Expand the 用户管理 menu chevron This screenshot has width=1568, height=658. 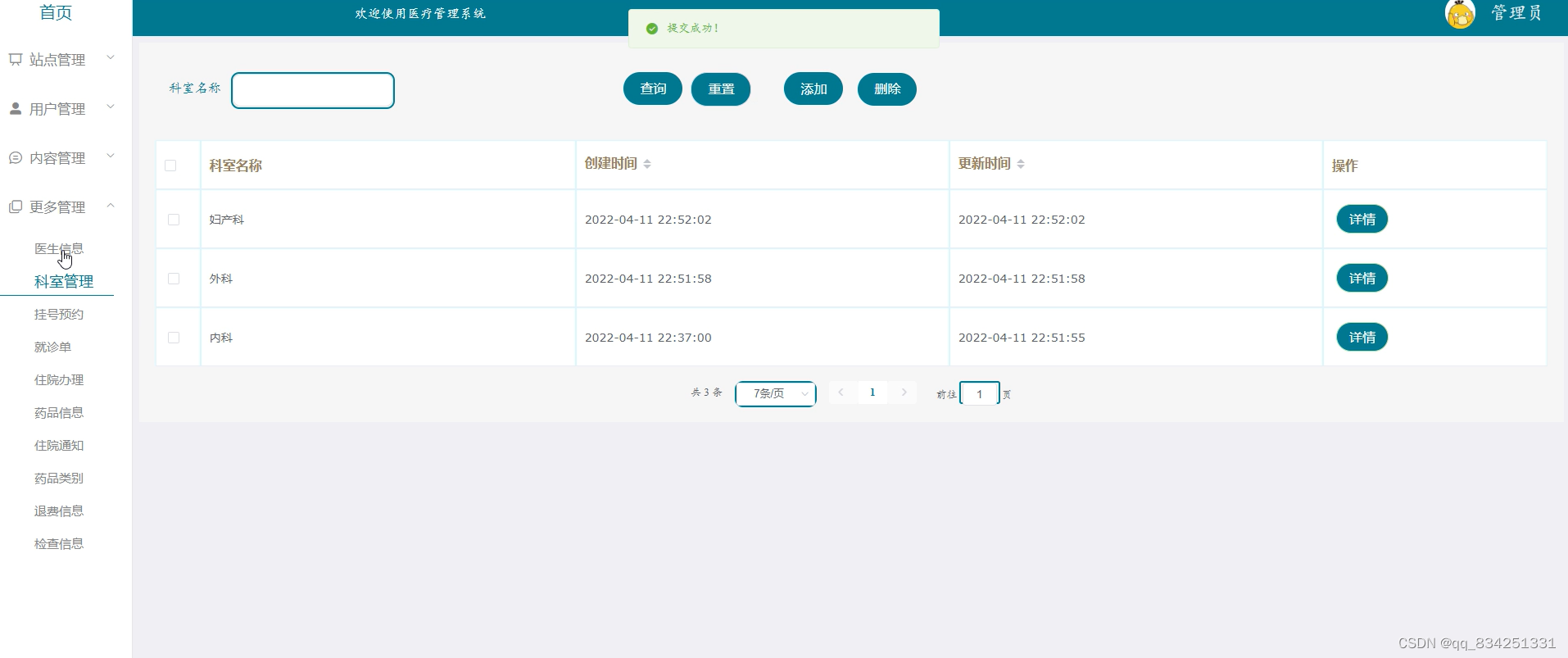click(111, 107)
